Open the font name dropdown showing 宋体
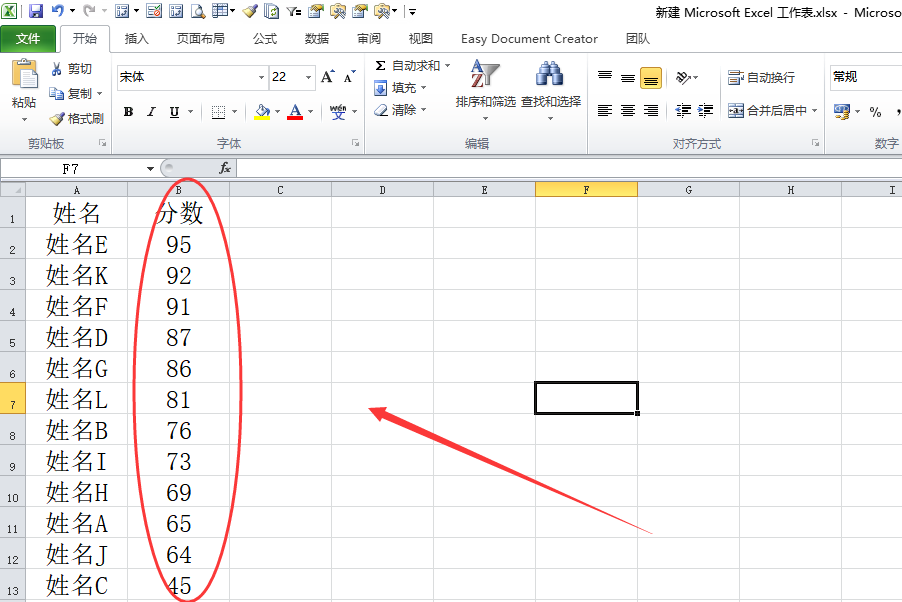The height and width of the screenshot is (602, 902). tap(261, 77)
